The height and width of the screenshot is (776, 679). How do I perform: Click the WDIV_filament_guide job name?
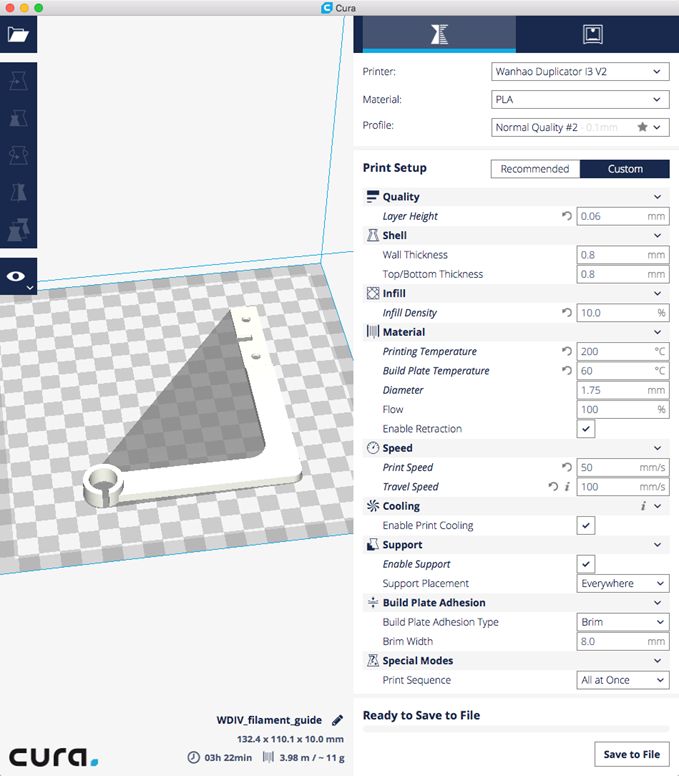pos(269,720)
